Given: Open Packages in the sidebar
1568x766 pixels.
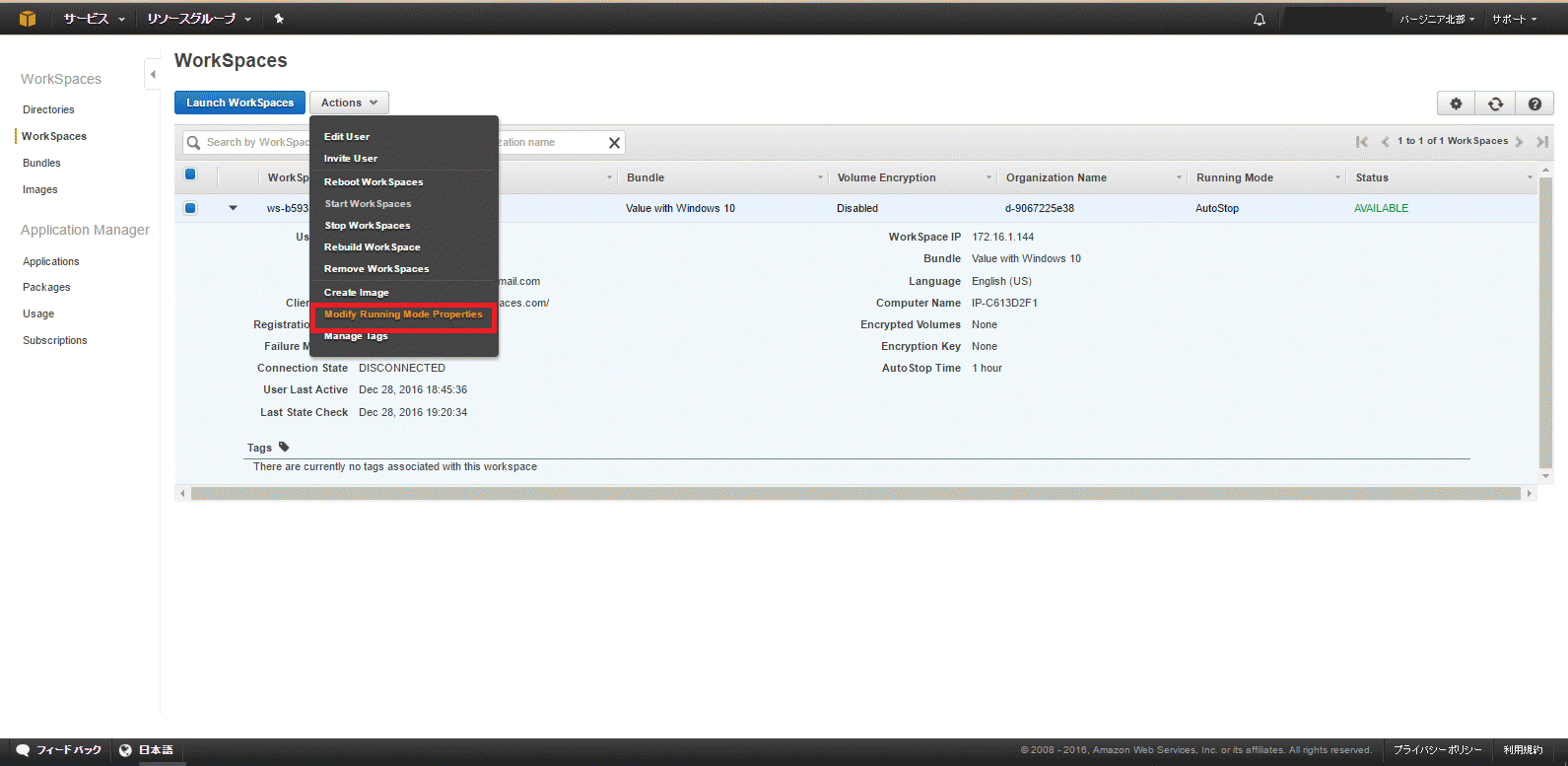Looking at the screenshot, I should click(46, 287).
